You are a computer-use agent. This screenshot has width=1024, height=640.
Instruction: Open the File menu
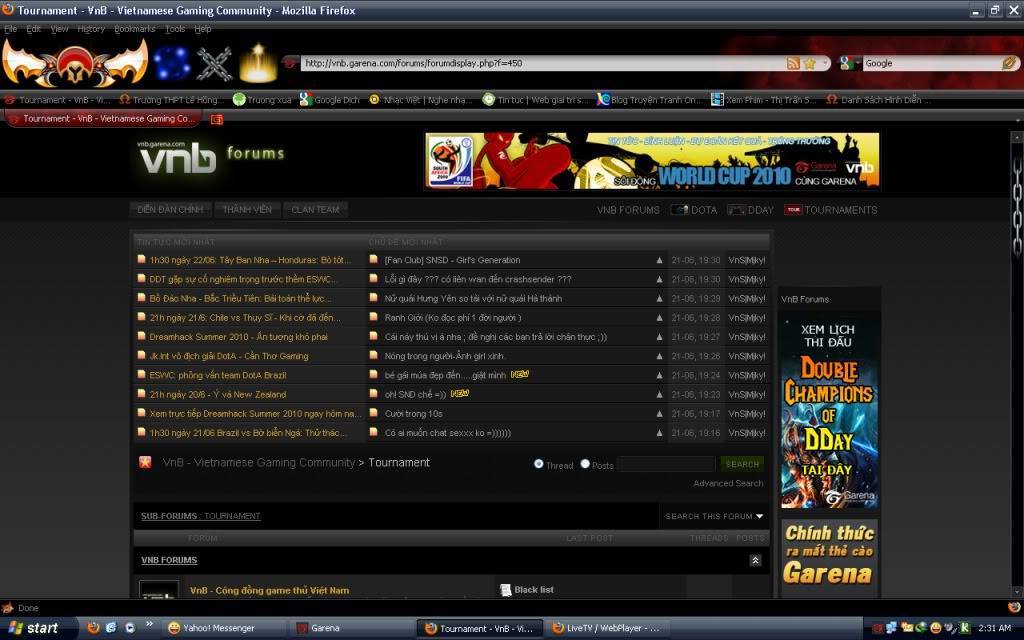coord(10,29)
